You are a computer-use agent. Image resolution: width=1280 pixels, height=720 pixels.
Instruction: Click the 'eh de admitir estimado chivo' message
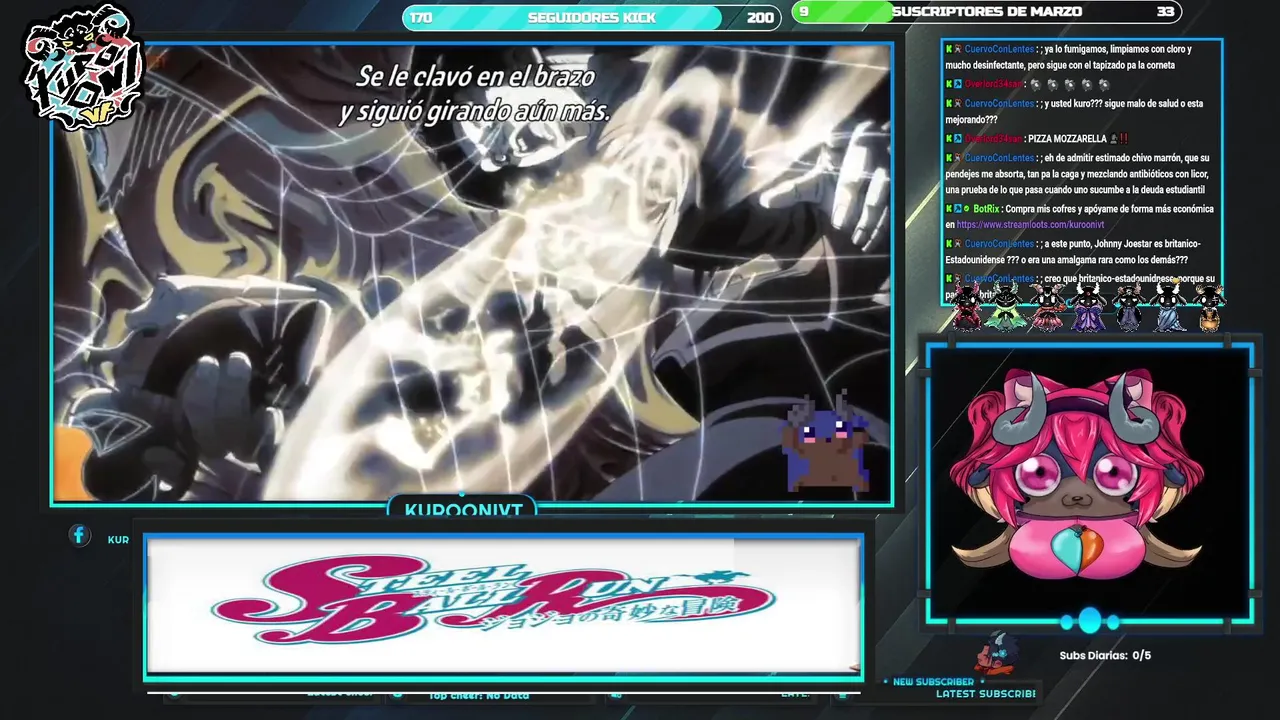[x=1078, y=174]
